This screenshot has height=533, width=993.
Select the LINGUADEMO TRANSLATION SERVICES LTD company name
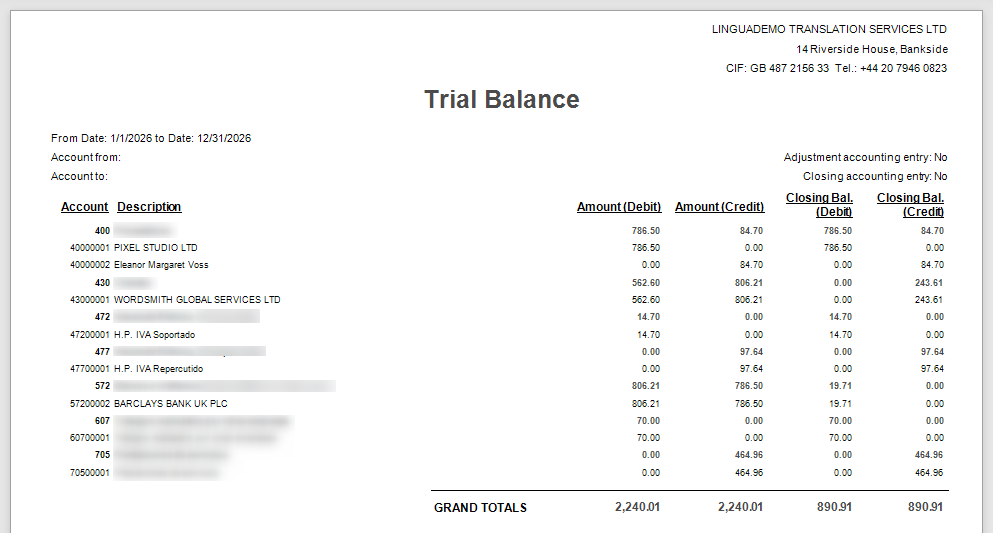coord(829,29)
